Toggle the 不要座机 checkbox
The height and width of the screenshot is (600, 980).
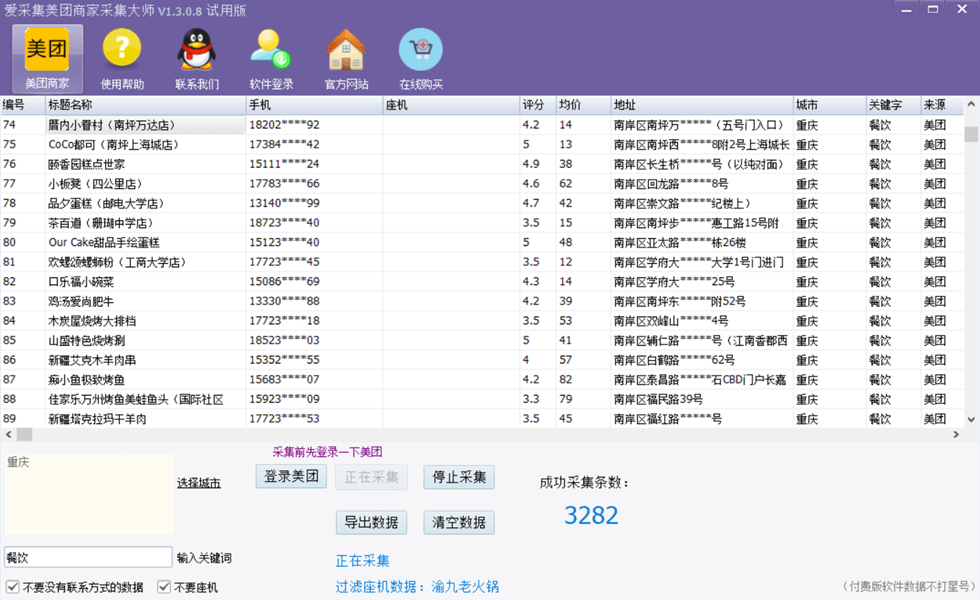164,587
